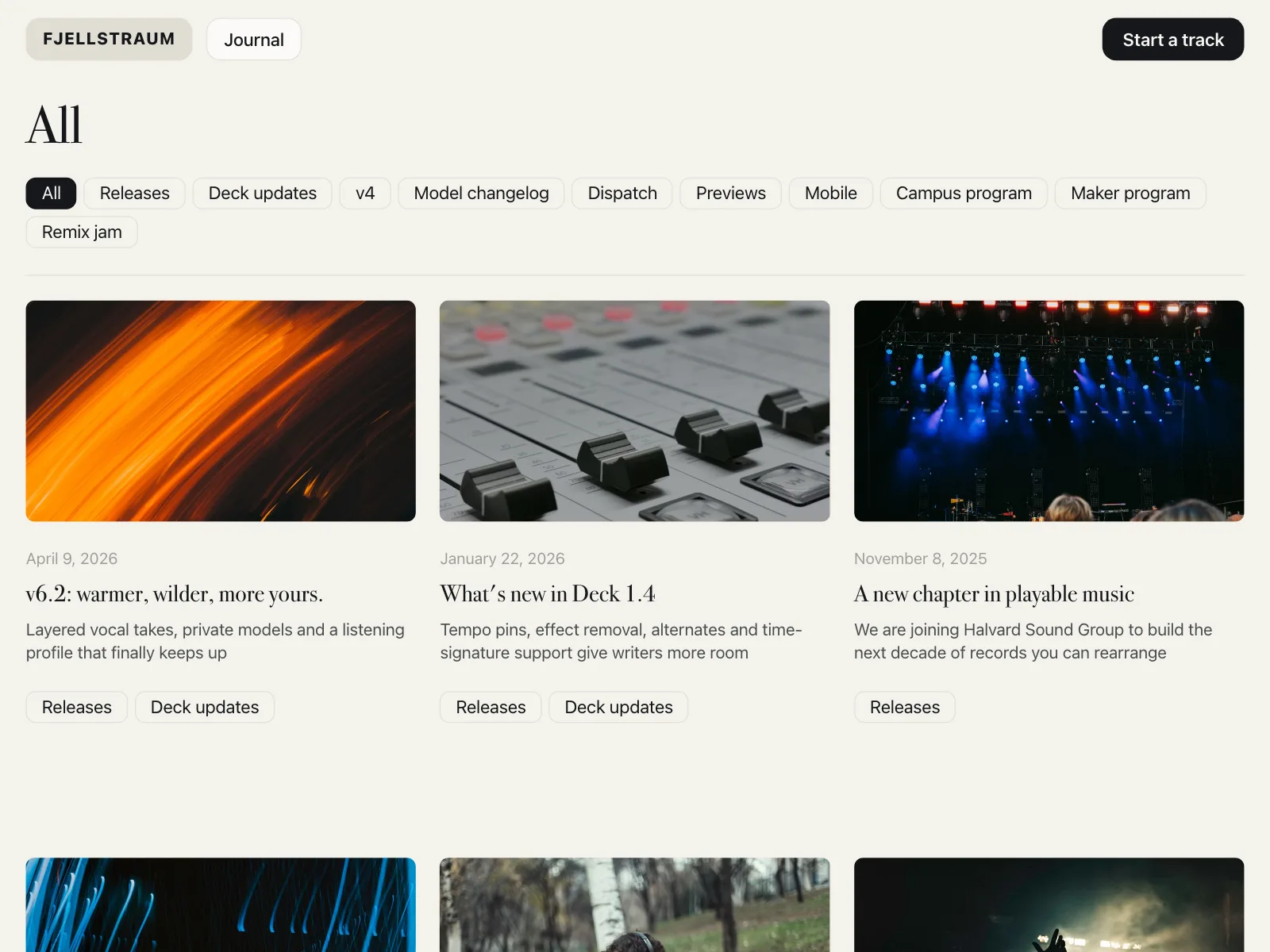Viewport: 1270px width, 952px height.
Task: Click Deck updates tag under Deck 1.4 article
Action: (619, 707)
